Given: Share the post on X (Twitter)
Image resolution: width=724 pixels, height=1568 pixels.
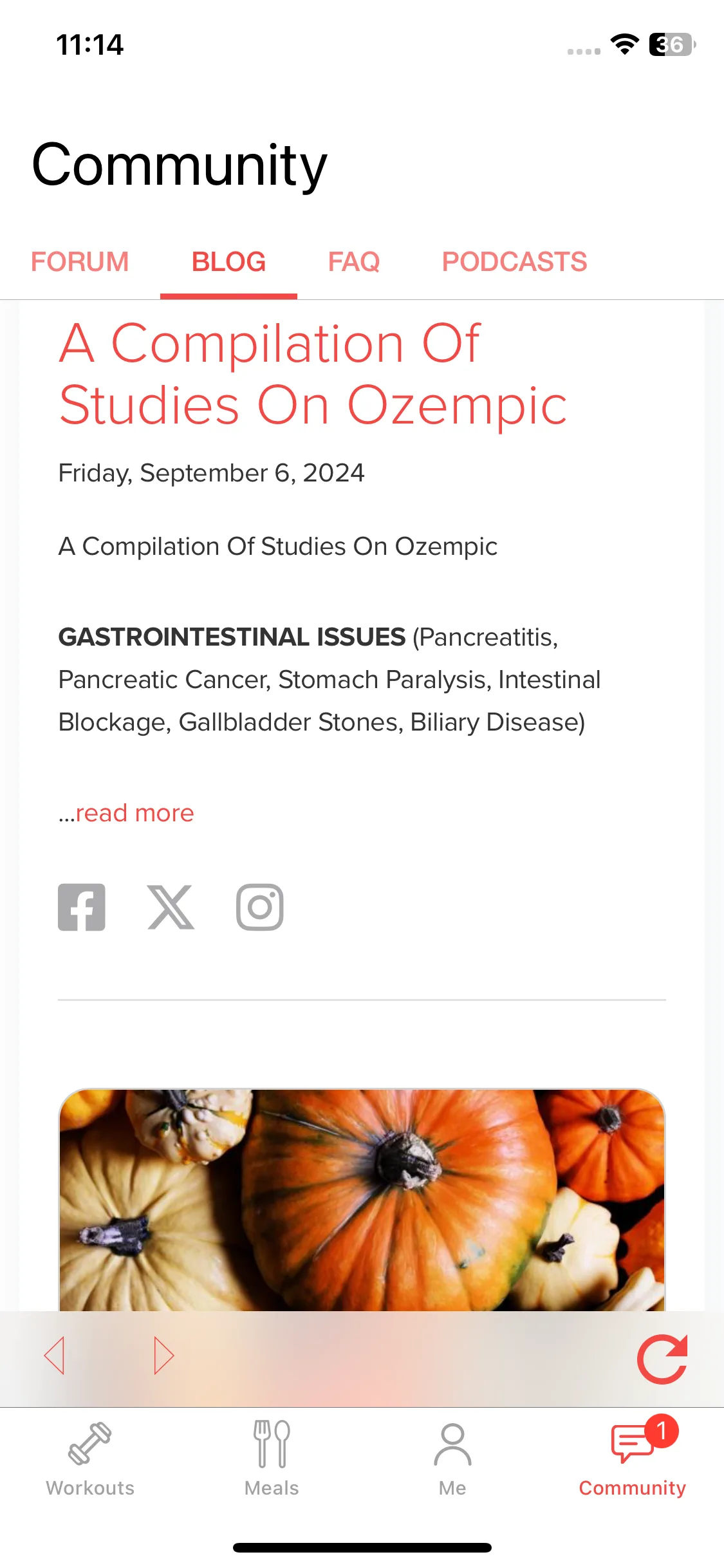Looking at the screenshot, I should coord(171,907).
